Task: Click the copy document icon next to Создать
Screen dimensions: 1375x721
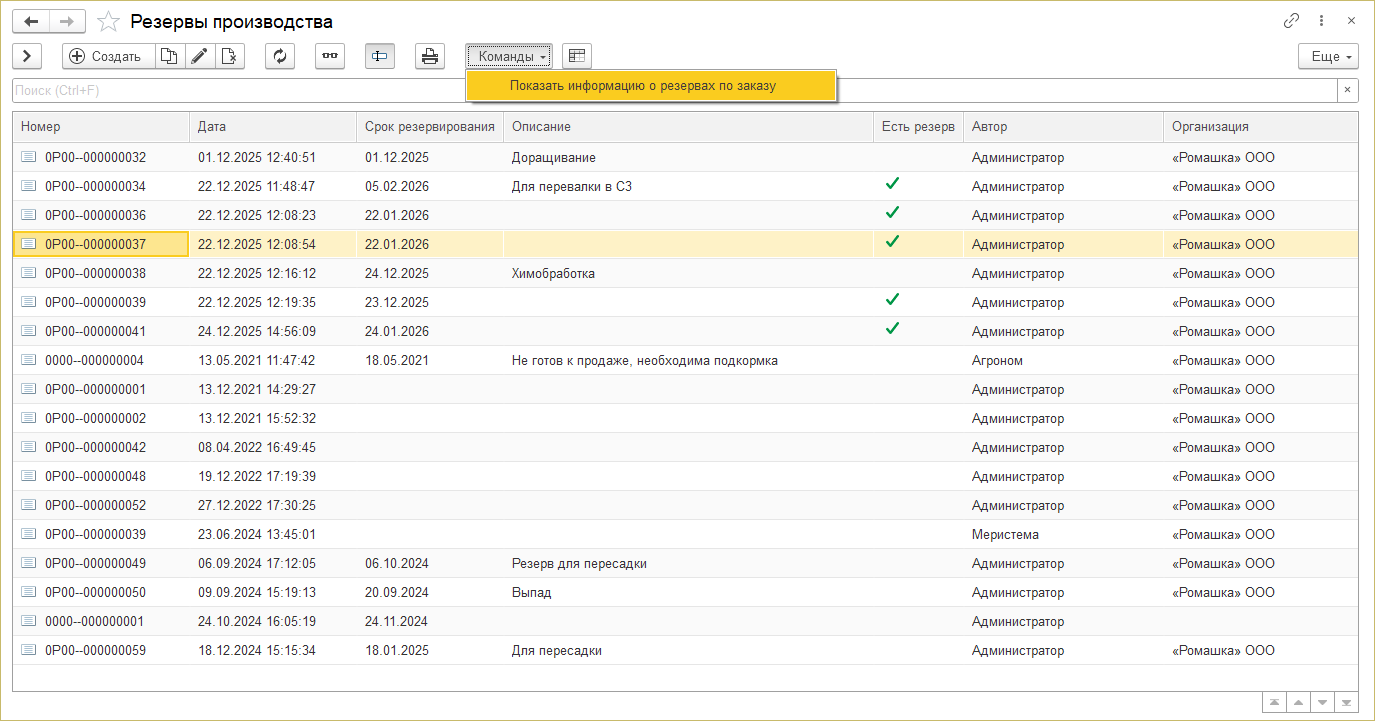Action: (x=170, y=56)
